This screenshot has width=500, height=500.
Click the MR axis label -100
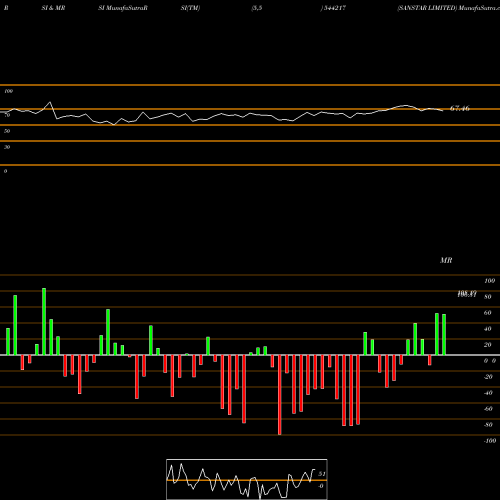[x=490, y=441]
